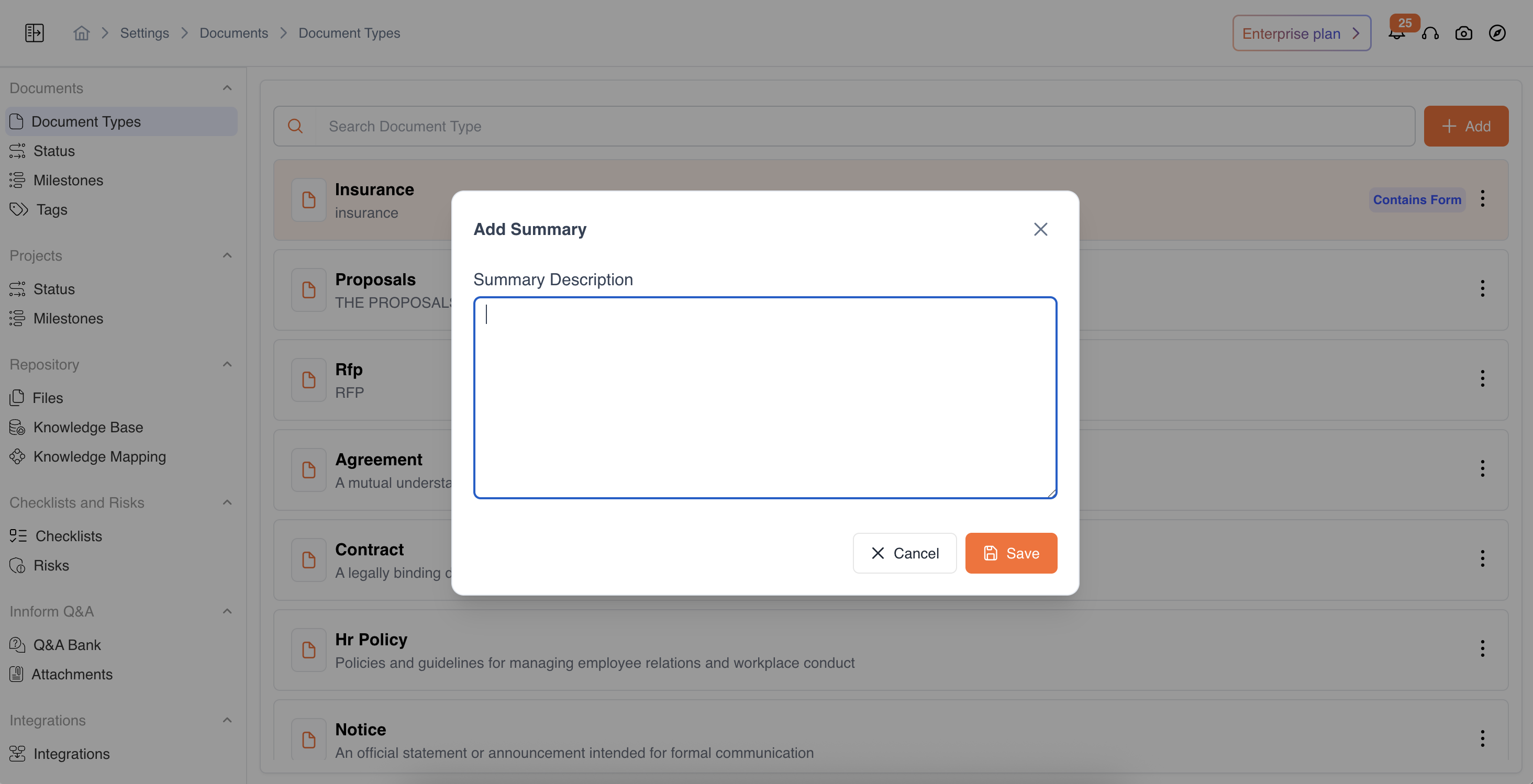Viewport: 1533px width, 784px height.
Task: Click the notifications bell icon
Action: click(1396, 34)
